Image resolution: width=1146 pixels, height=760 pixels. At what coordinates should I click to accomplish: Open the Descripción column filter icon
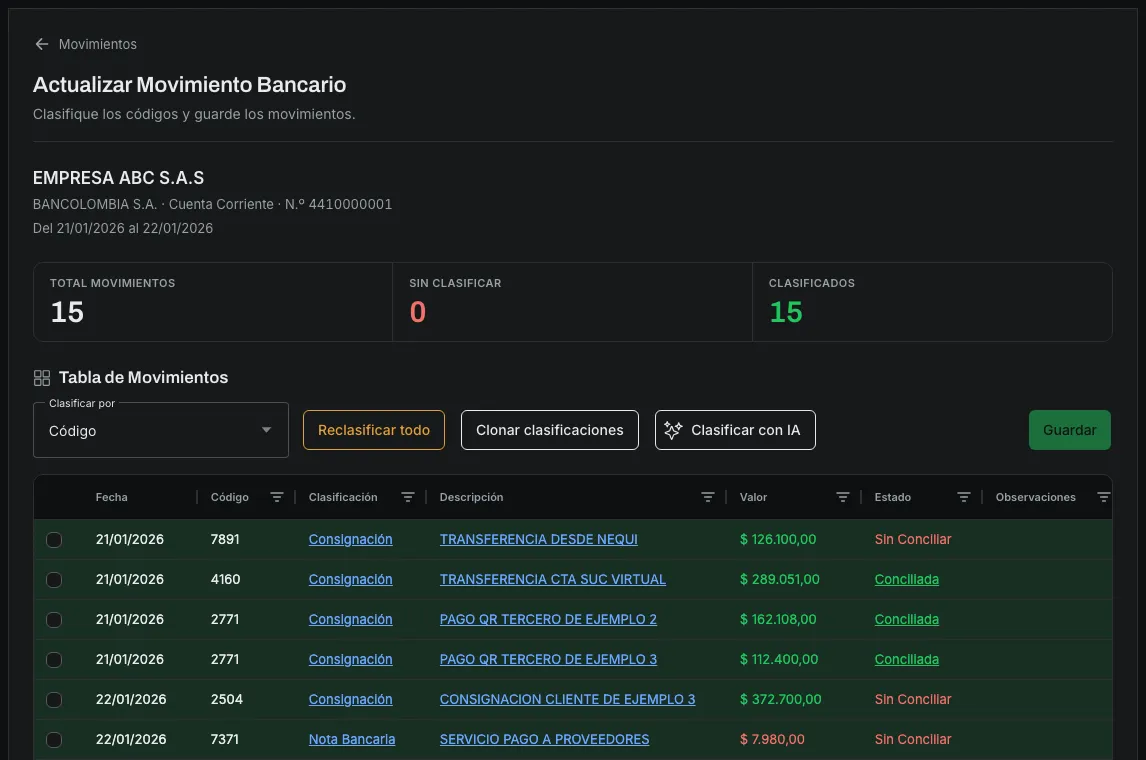707,498
